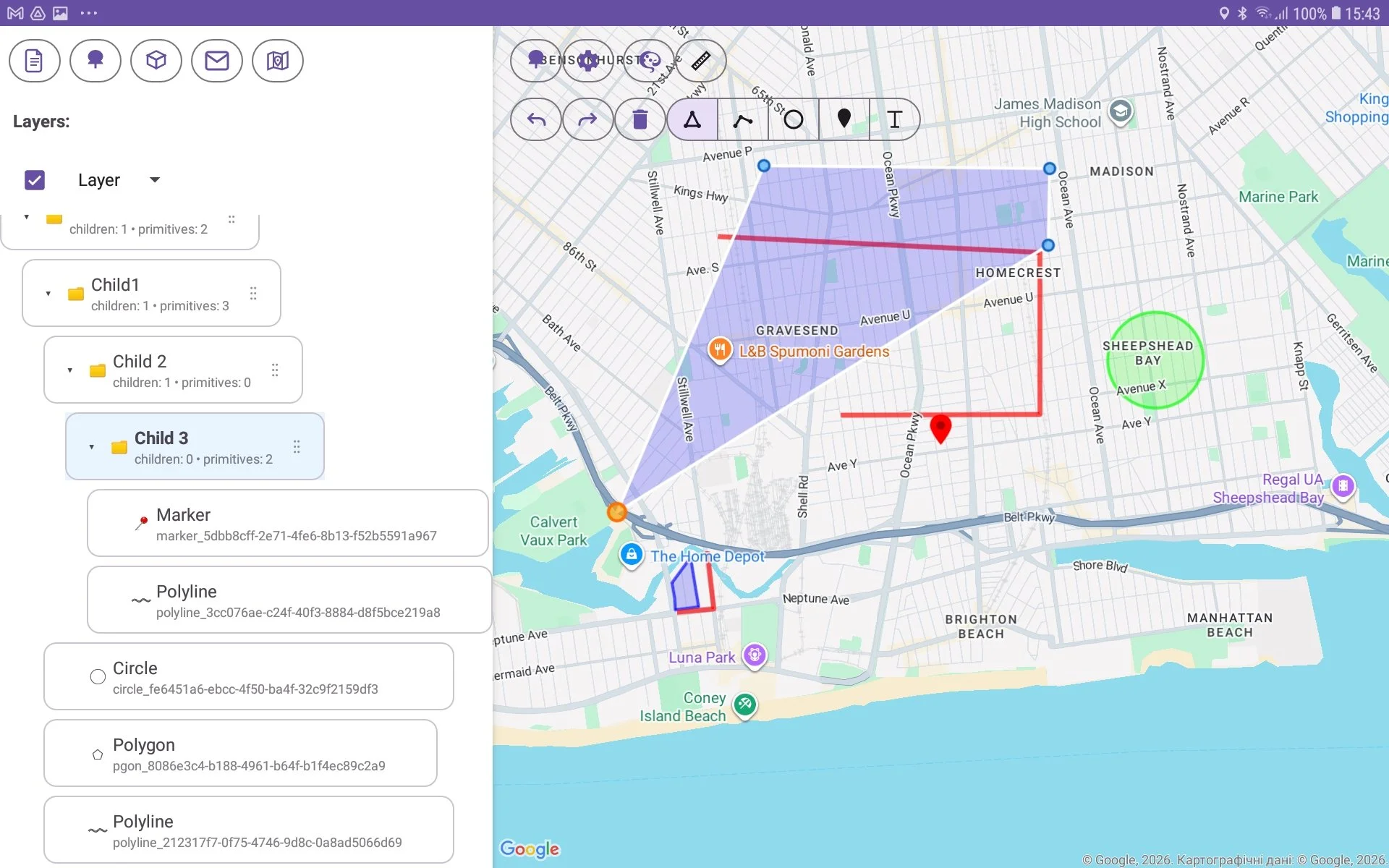
Task: Click the James Madison High School pin
Action: [x=1121, y=111]
